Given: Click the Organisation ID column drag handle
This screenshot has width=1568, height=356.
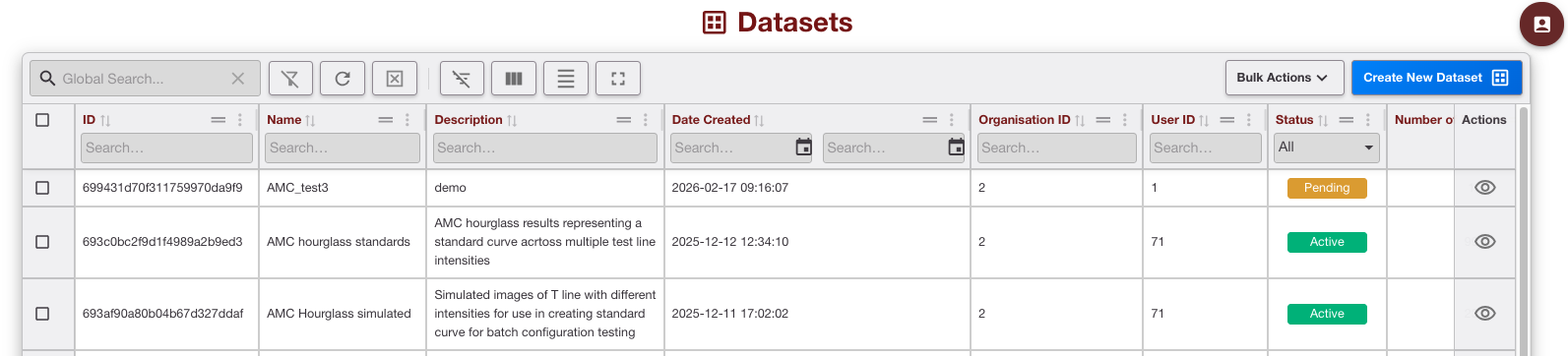Looking at the screenshot, I should [1103, 120].
